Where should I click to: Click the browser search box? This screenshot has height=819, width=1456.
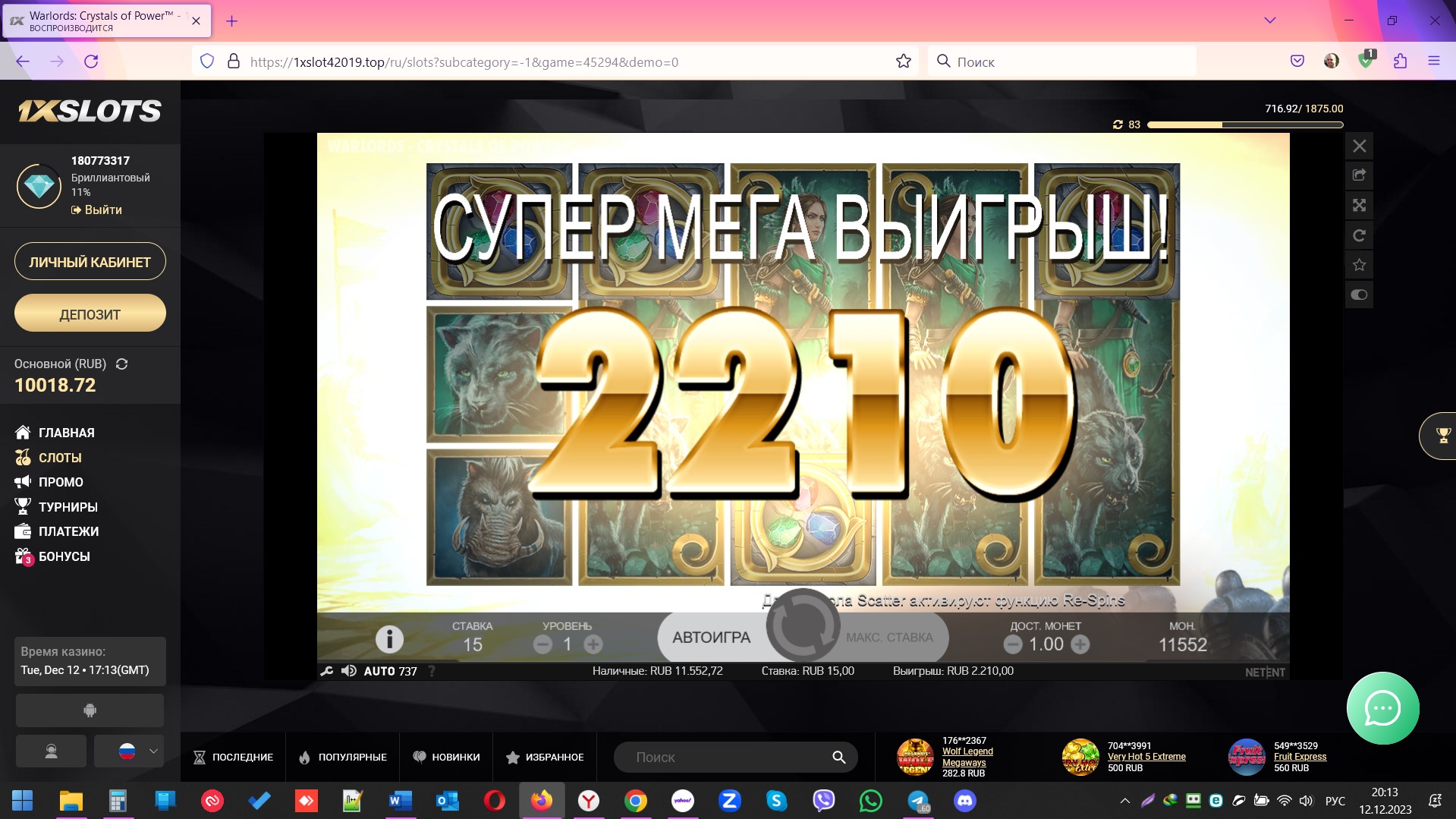[x=1062, y=61]
